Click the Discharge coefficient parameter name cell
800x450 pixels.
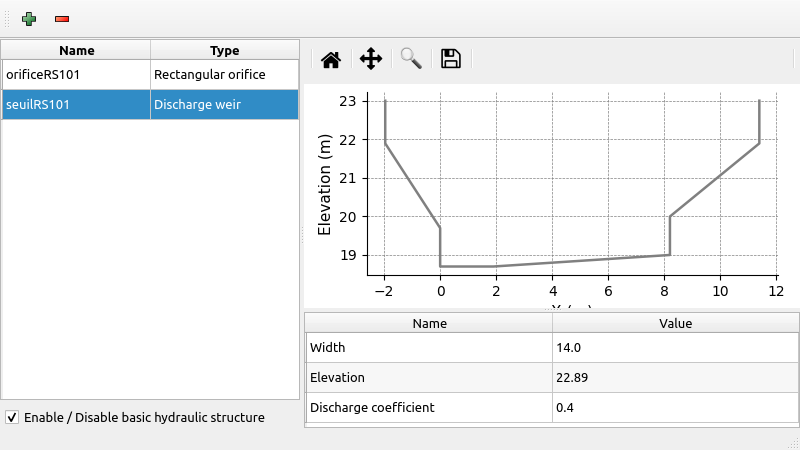click(x=429, y=407)
